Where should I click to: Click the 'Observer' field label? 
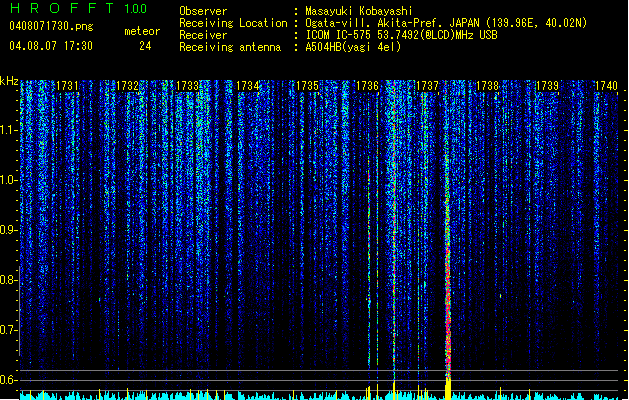pos(203,11)
